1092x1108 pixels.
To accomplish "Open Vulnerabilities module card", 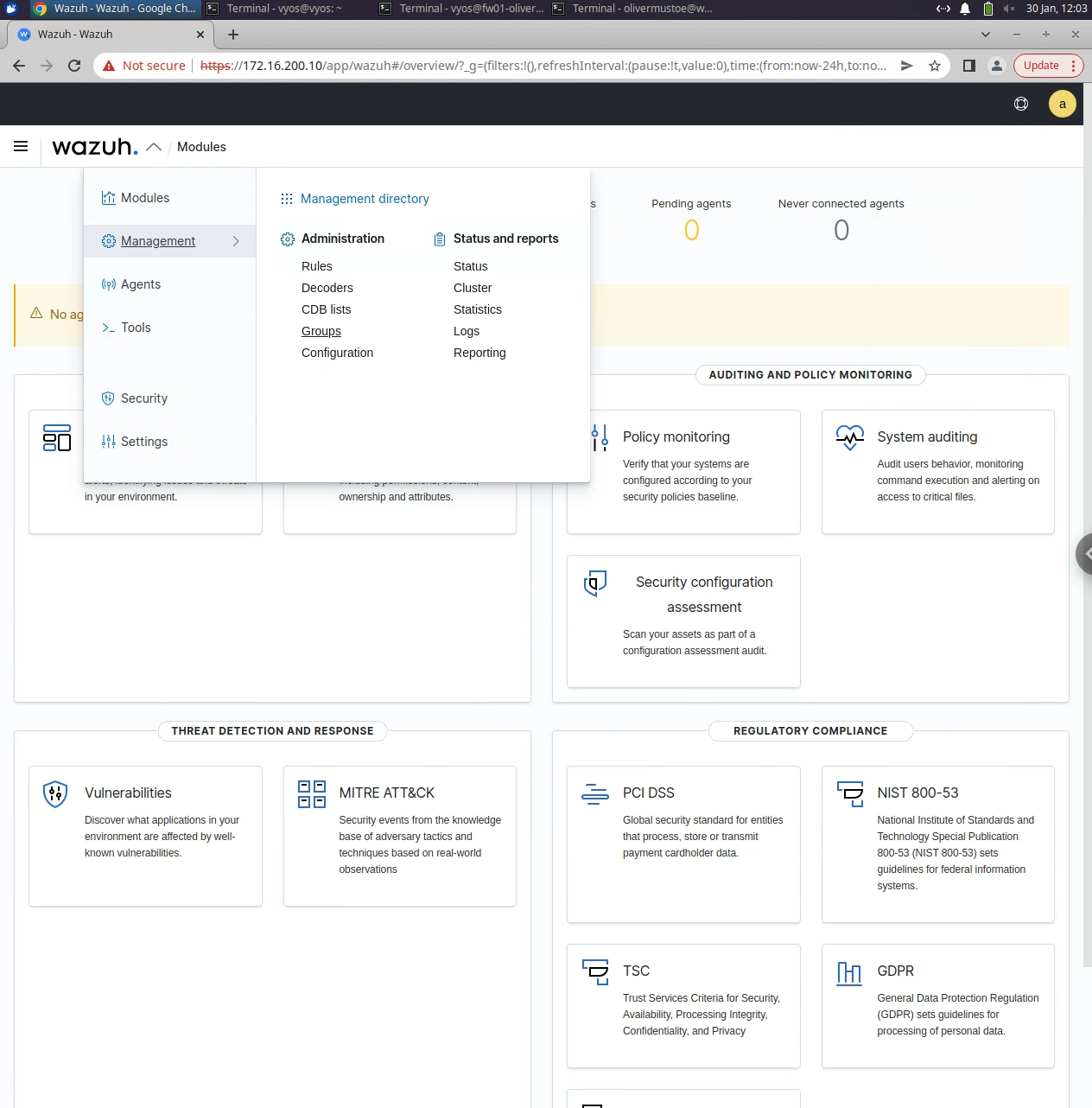I will click(x=145, y=836).
